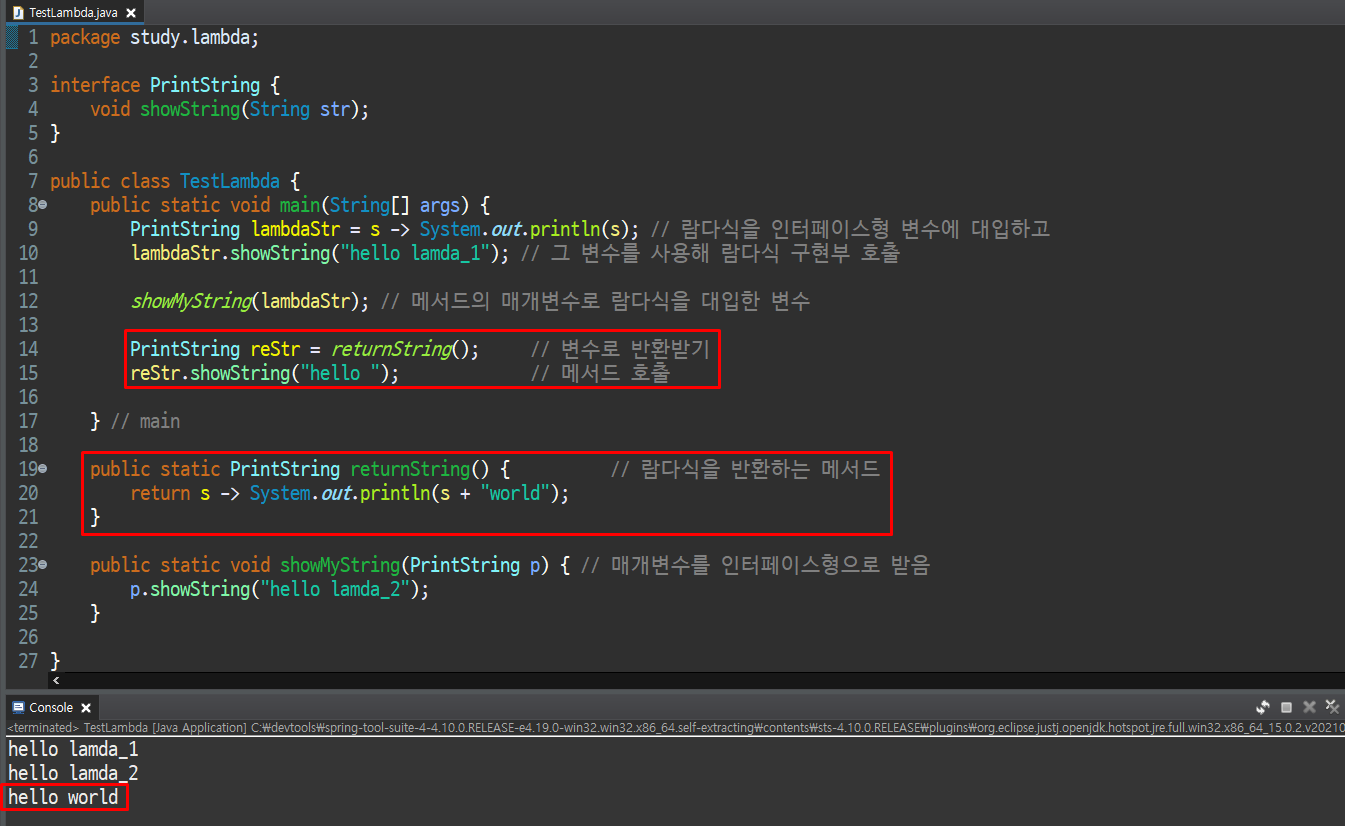Collapse the returnString method fold marker
The height and width of the screenshot is (826, 1345).
pos(42,469)
